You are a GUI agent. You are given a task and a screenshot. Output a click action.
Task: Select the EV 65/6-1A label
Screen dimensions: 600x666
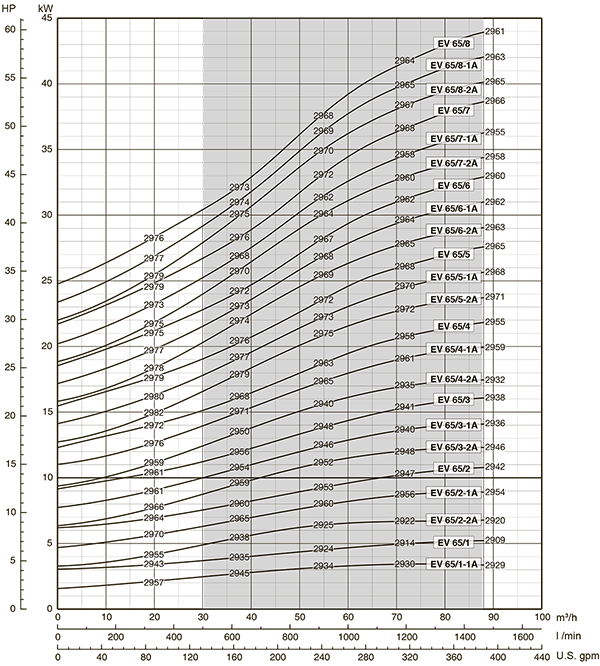[x=454, y=209]
